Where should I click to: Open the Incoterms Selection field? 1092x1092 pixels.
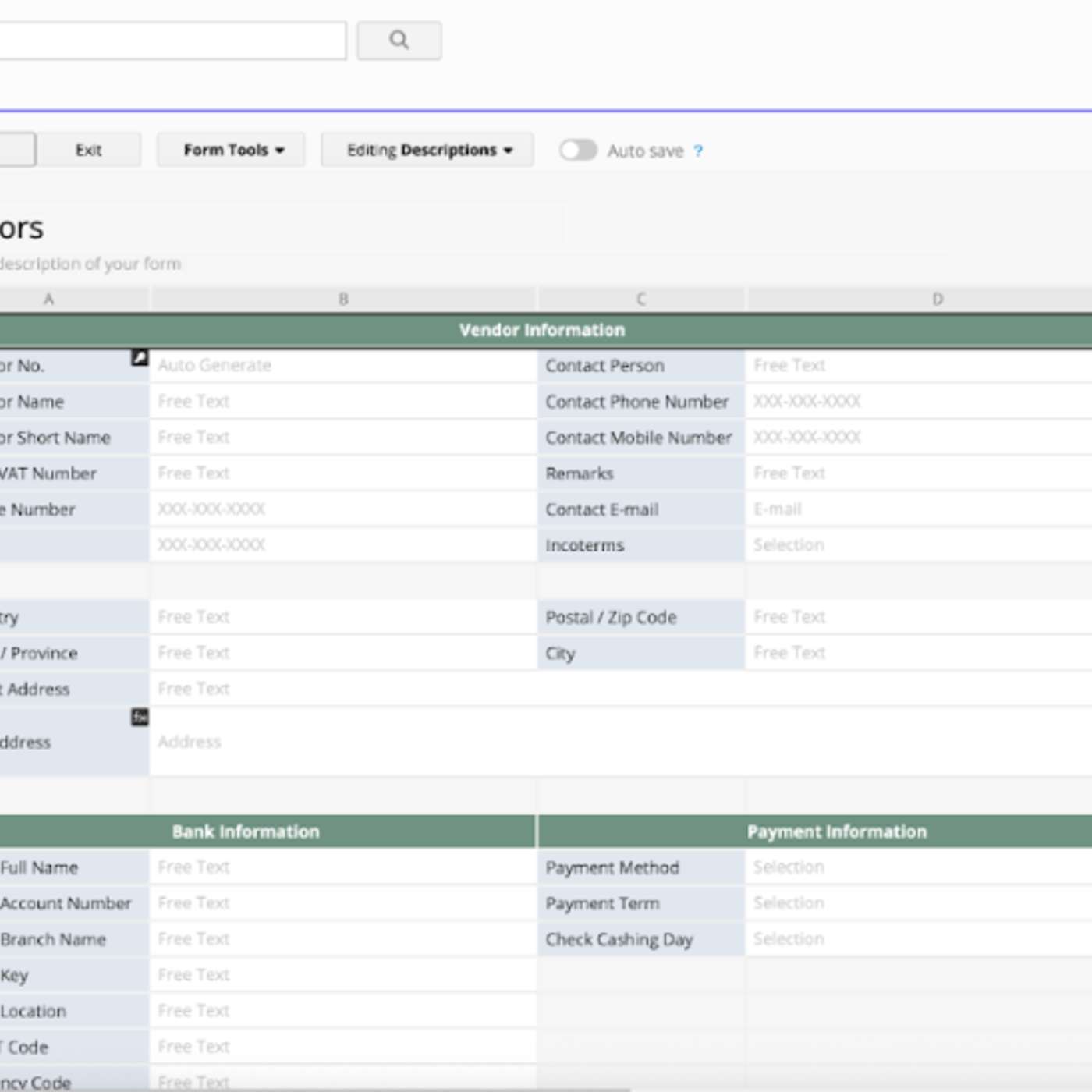[x=919, y=544]
